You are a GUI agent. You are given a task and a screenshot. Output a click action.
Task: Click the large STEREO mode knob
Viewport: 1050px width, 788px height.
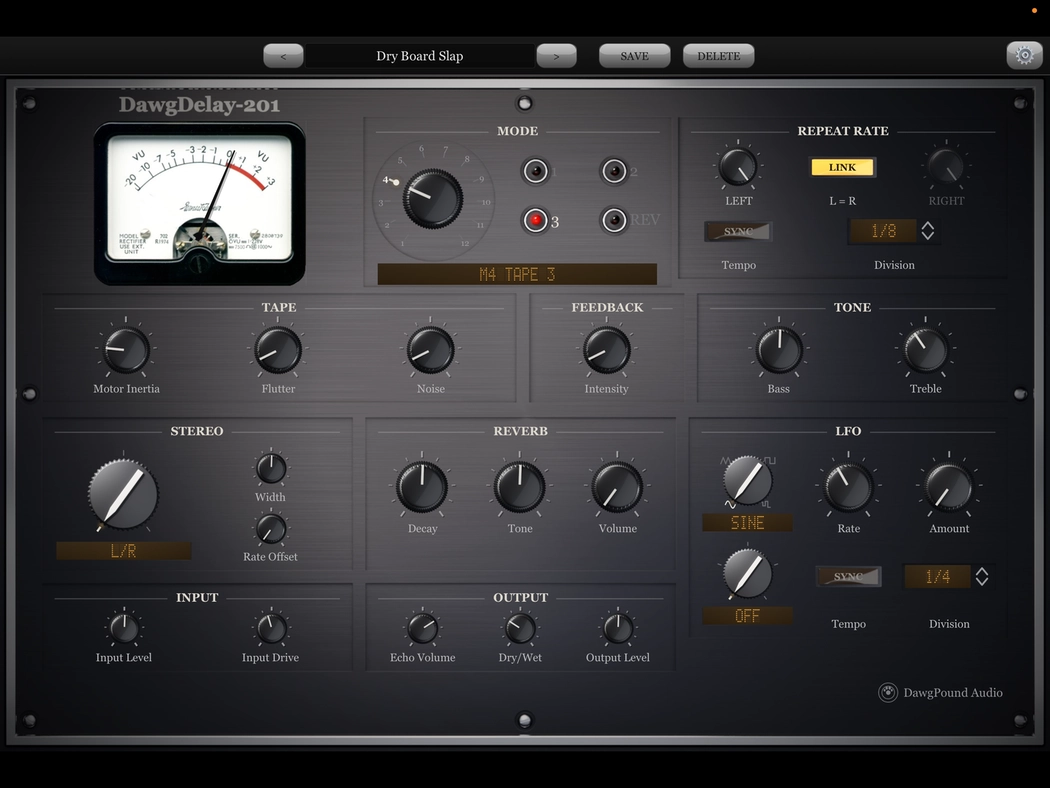click(123, 495)
